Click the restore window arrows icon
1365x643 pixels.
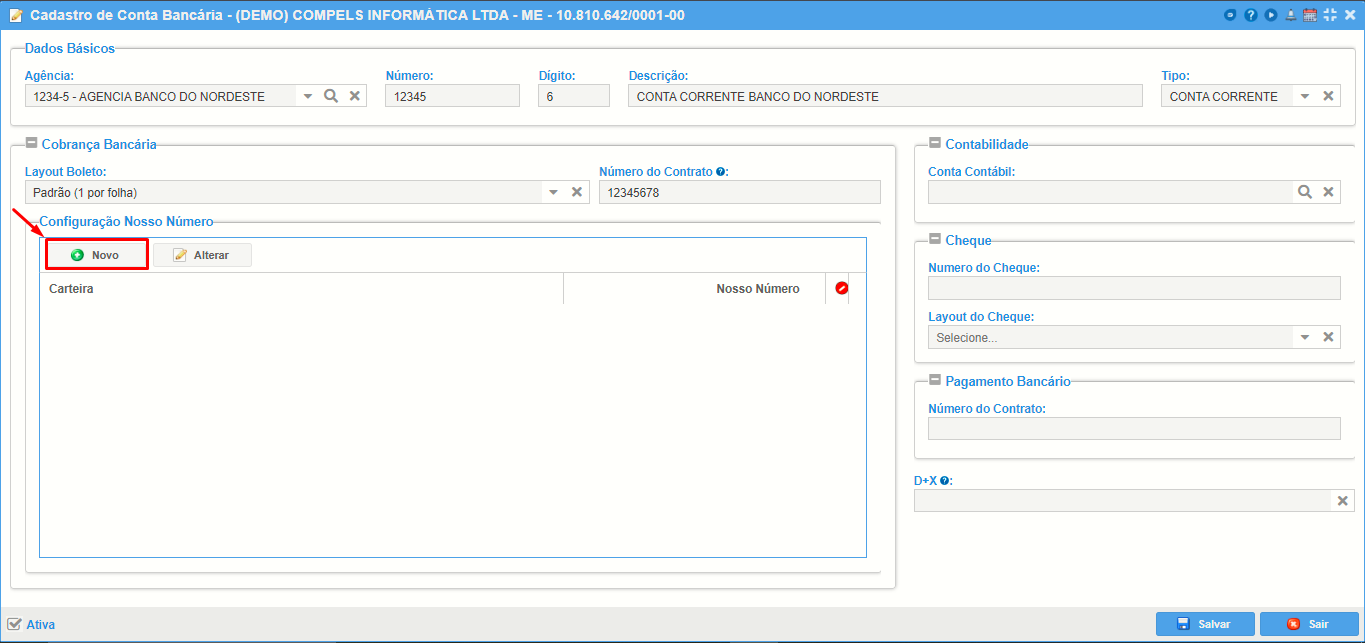pos(1330,15)
